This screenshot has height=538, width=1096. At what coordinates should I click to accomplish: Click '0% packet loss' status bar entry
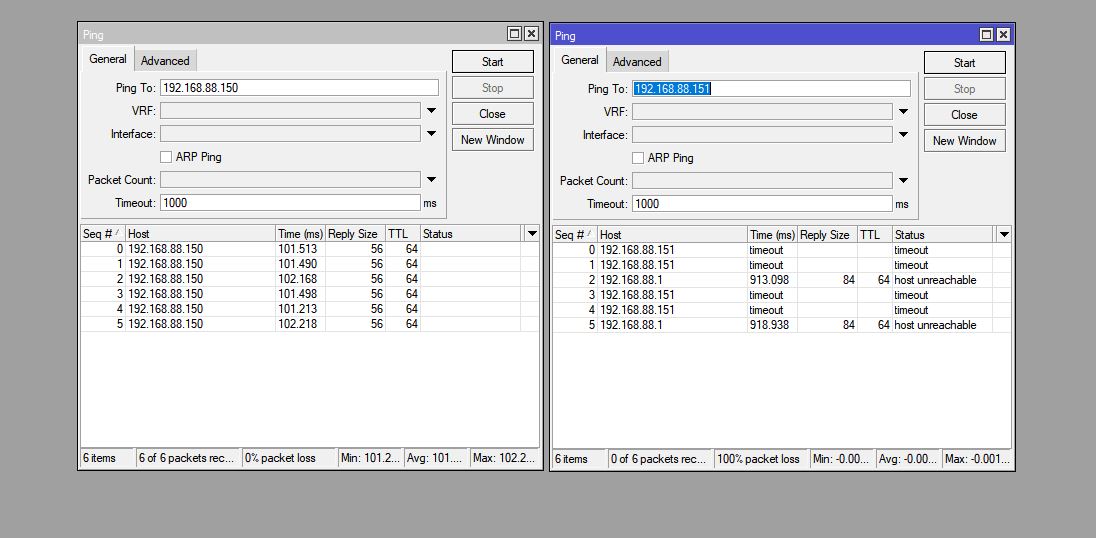(x=289, y=458)
